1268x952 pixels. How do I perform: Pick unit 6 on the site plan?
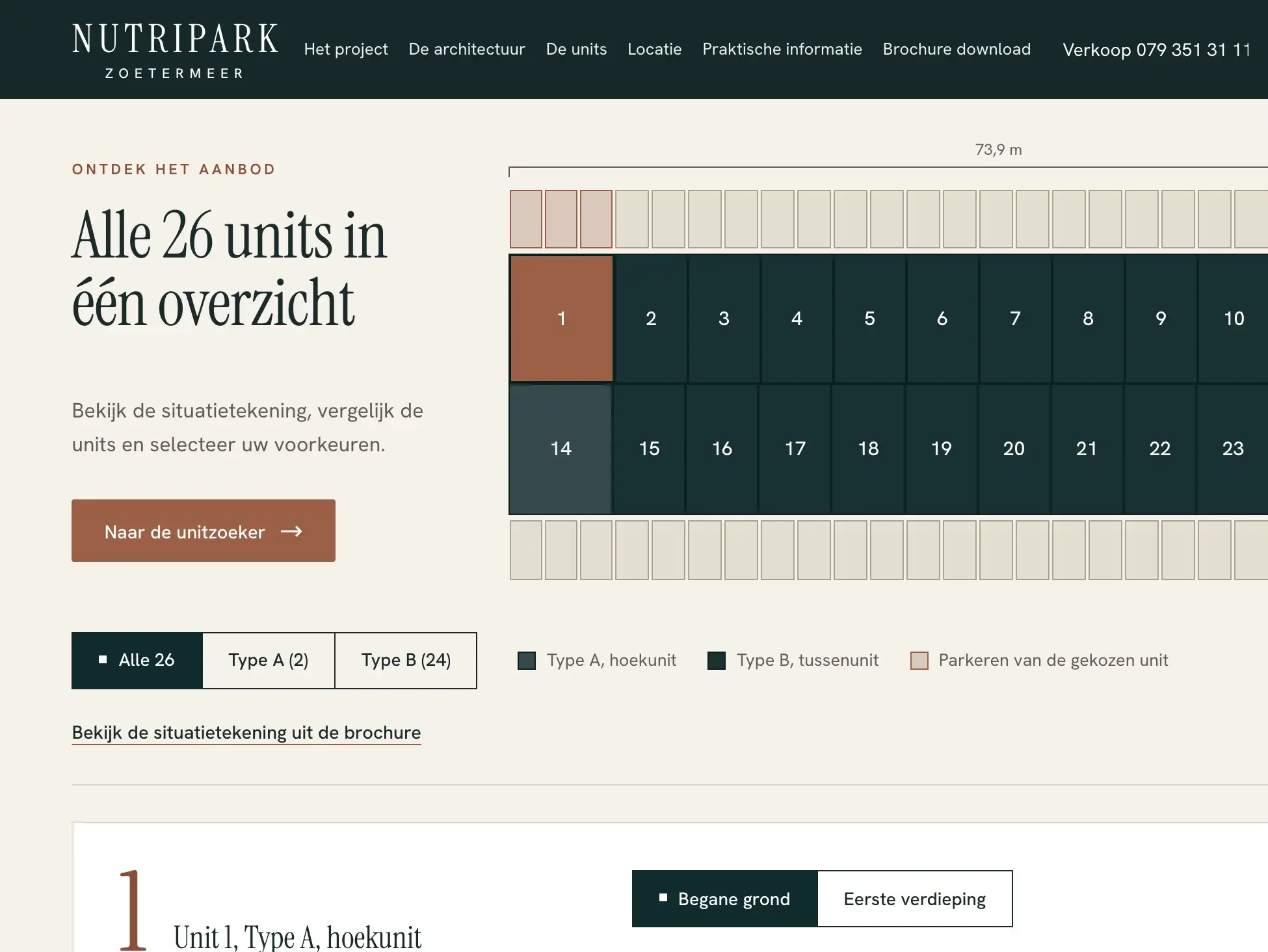942,319
